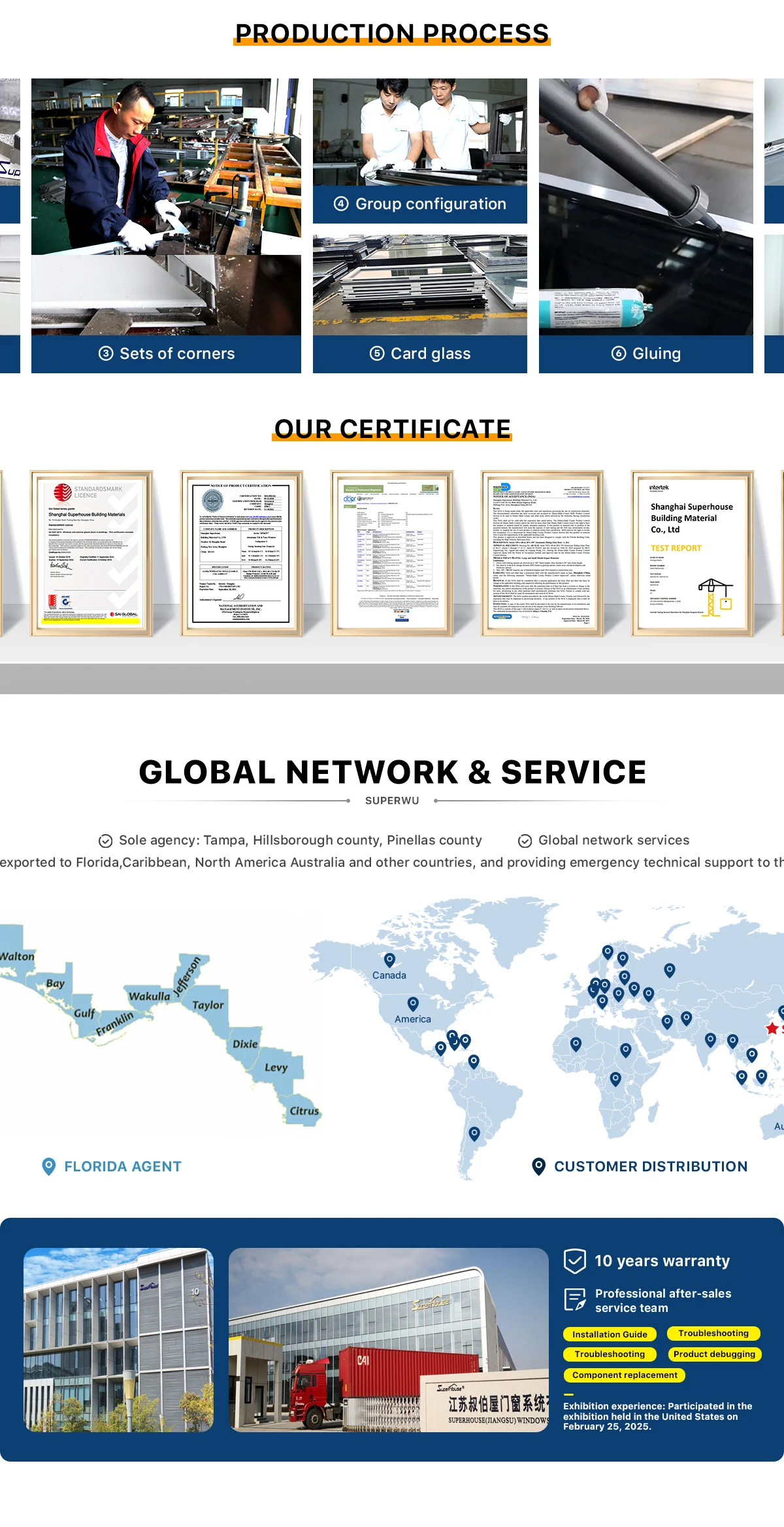Click the check icon beside Global network services
Screen dimensions: 784x1527
525,841
